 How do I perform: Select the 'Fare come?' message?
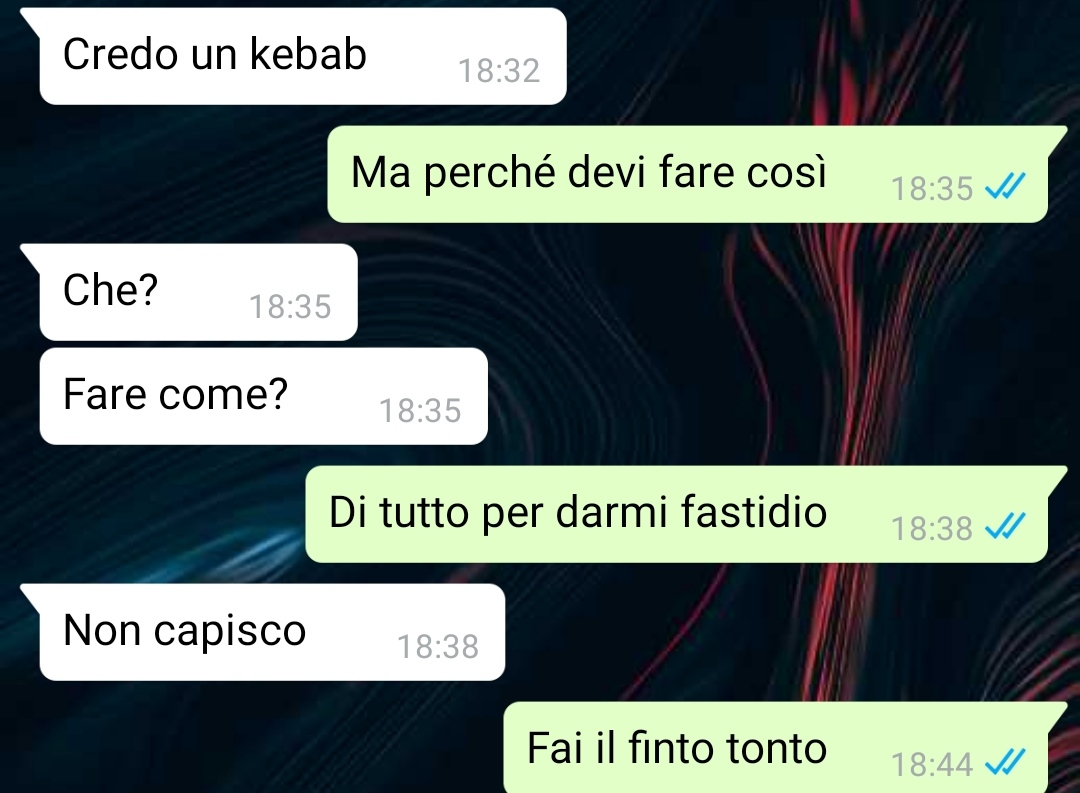(x=264, y=396)
